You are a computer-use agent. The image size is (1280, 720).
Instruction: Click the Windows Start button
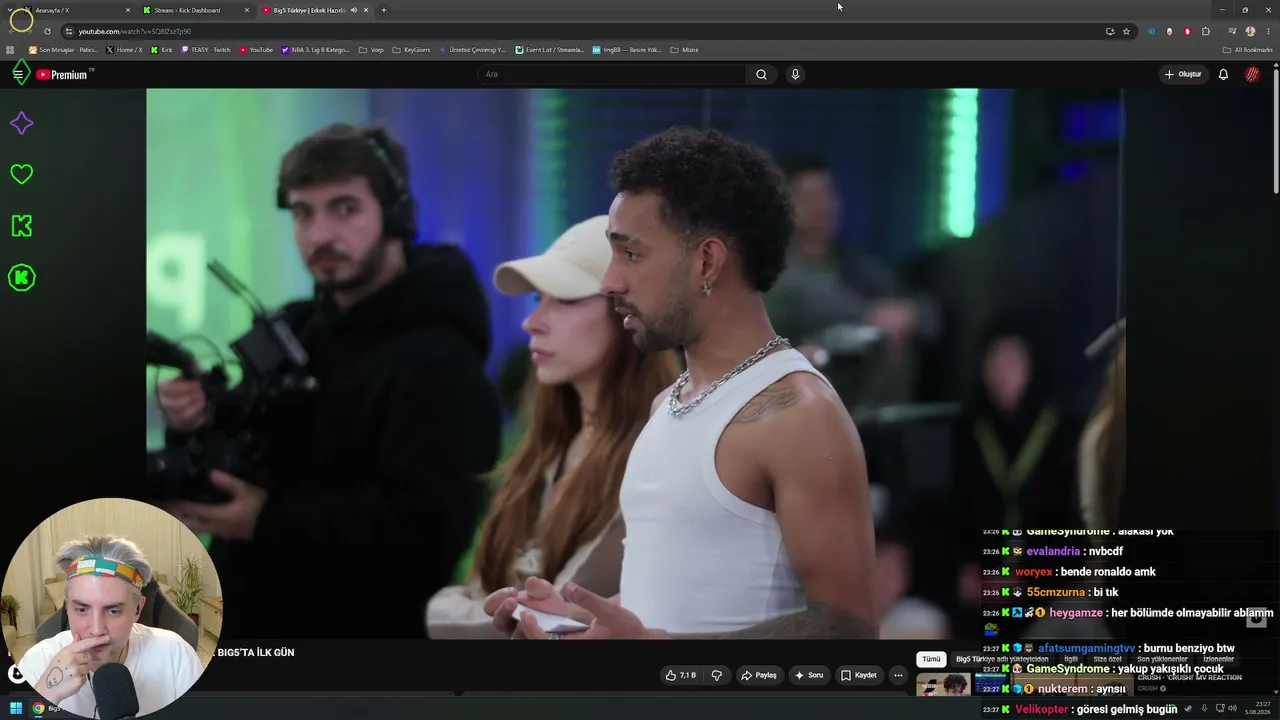pos(16,708)
